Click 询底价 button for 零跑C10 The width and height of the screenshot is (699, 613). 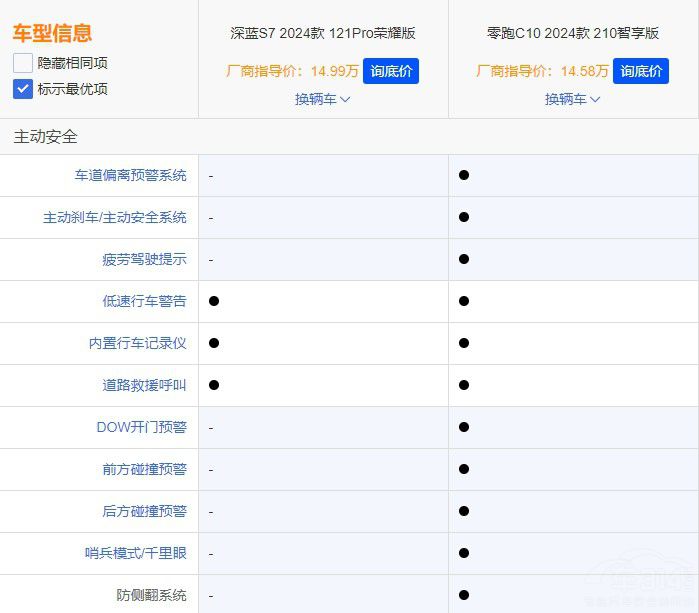(640, 71)
